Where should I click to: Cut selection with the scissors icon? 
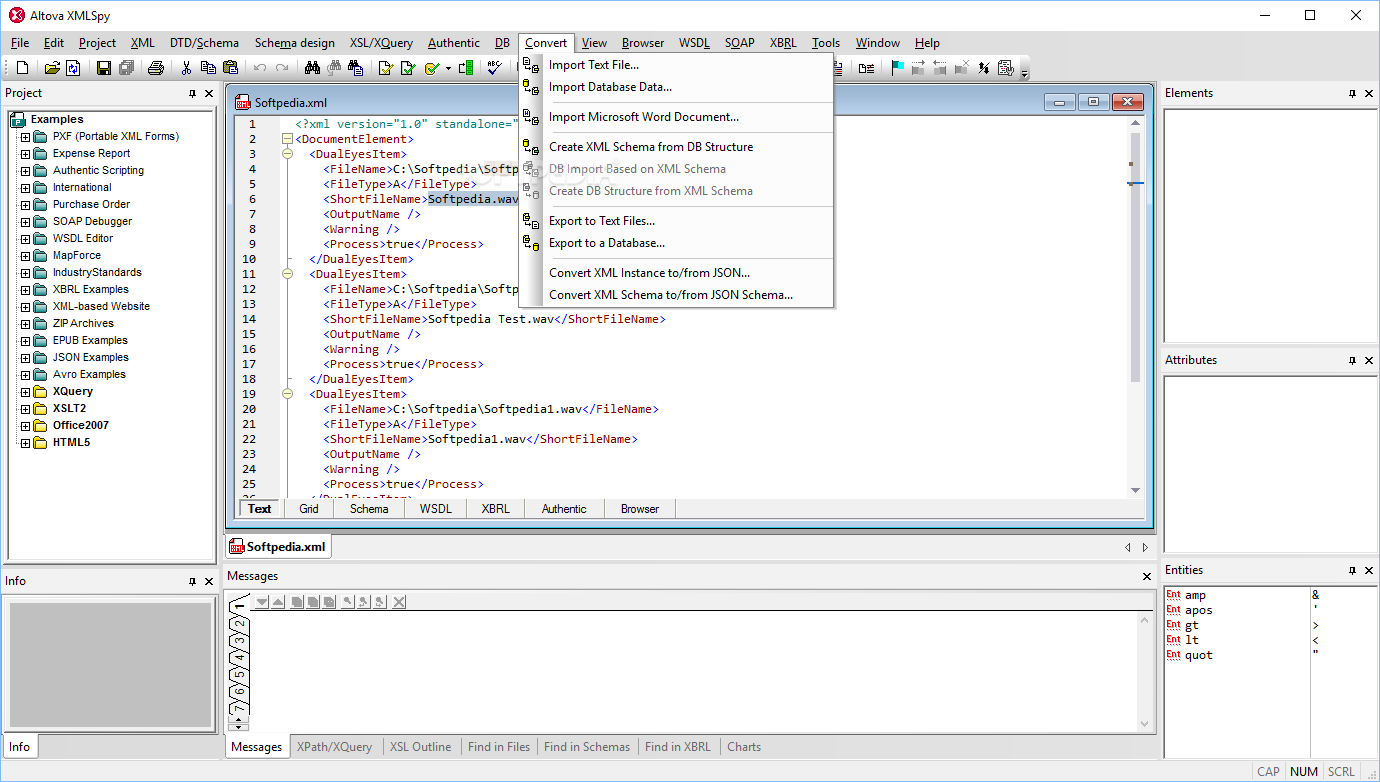tap(186, 68)
